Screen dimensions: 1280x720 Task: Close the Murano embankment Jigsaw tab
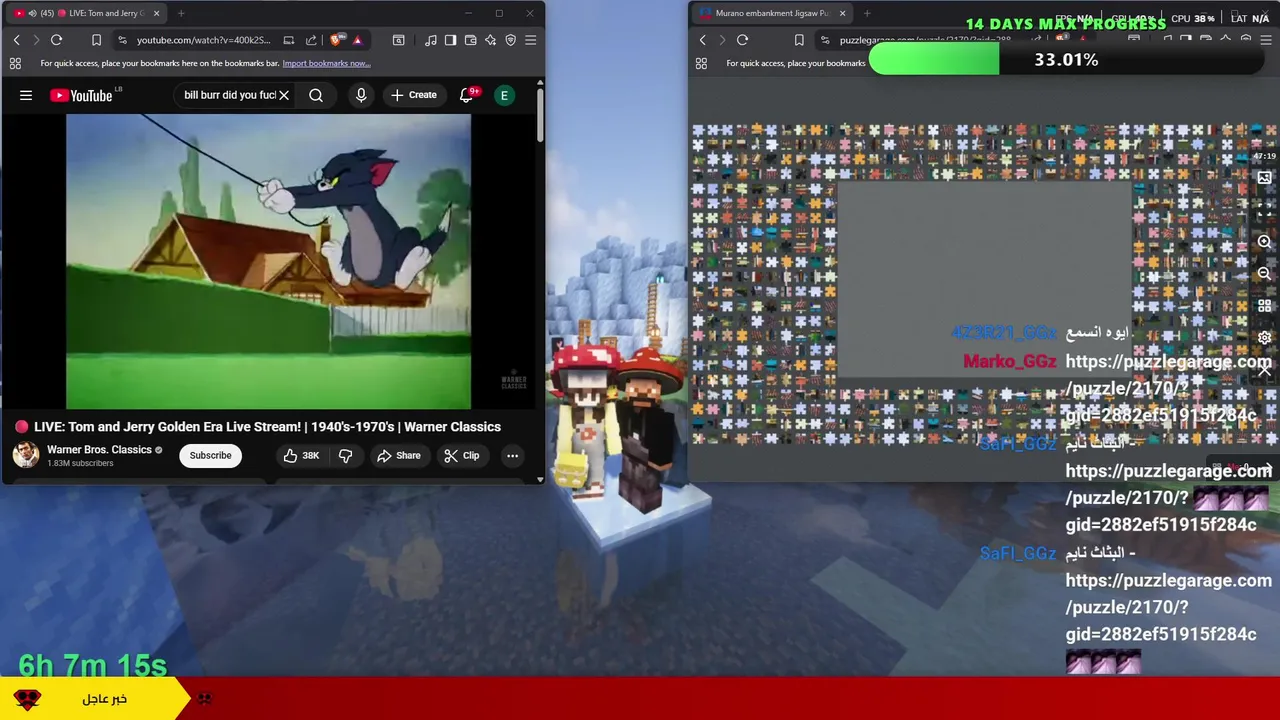tap(842, 13)
